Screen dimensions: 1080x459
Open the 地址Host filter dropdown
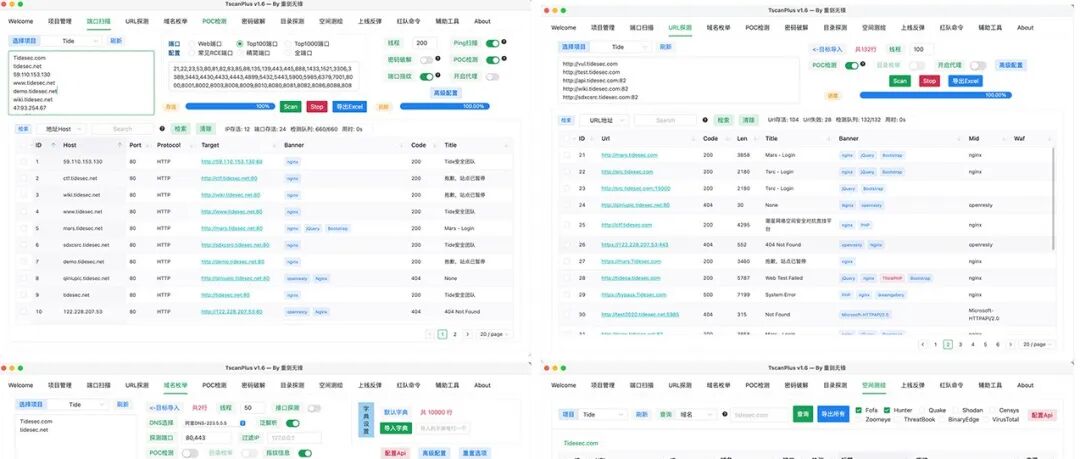pos(61,129)
